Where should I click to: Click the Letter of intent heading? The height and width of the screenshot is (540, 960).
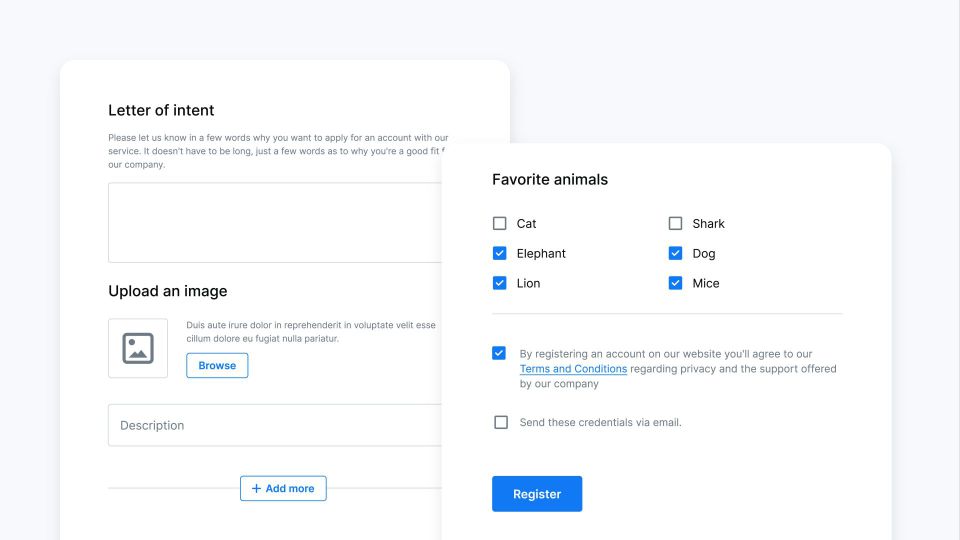coord(161,110)
